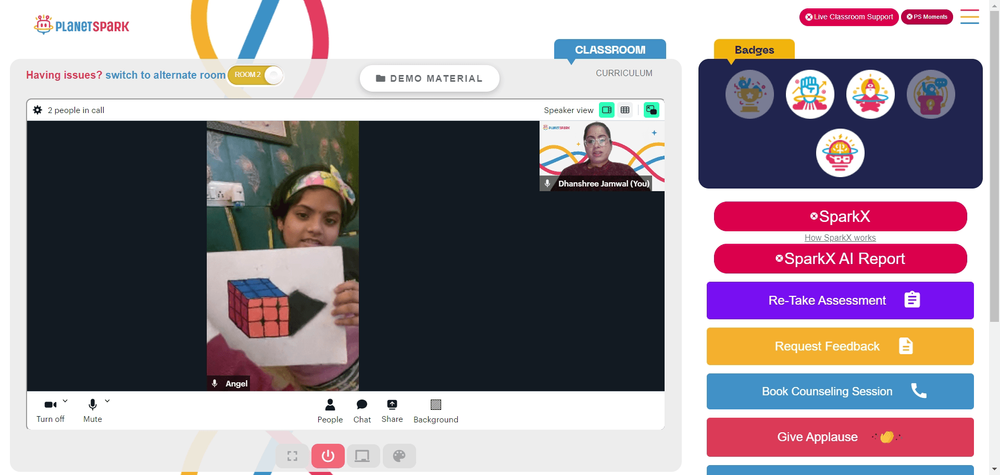Image resolution: width=1000 pixels, height=475 pixels.
Task: Click Dhanshree Jamwal self-view thumbnail
Action: click(602, 156)
